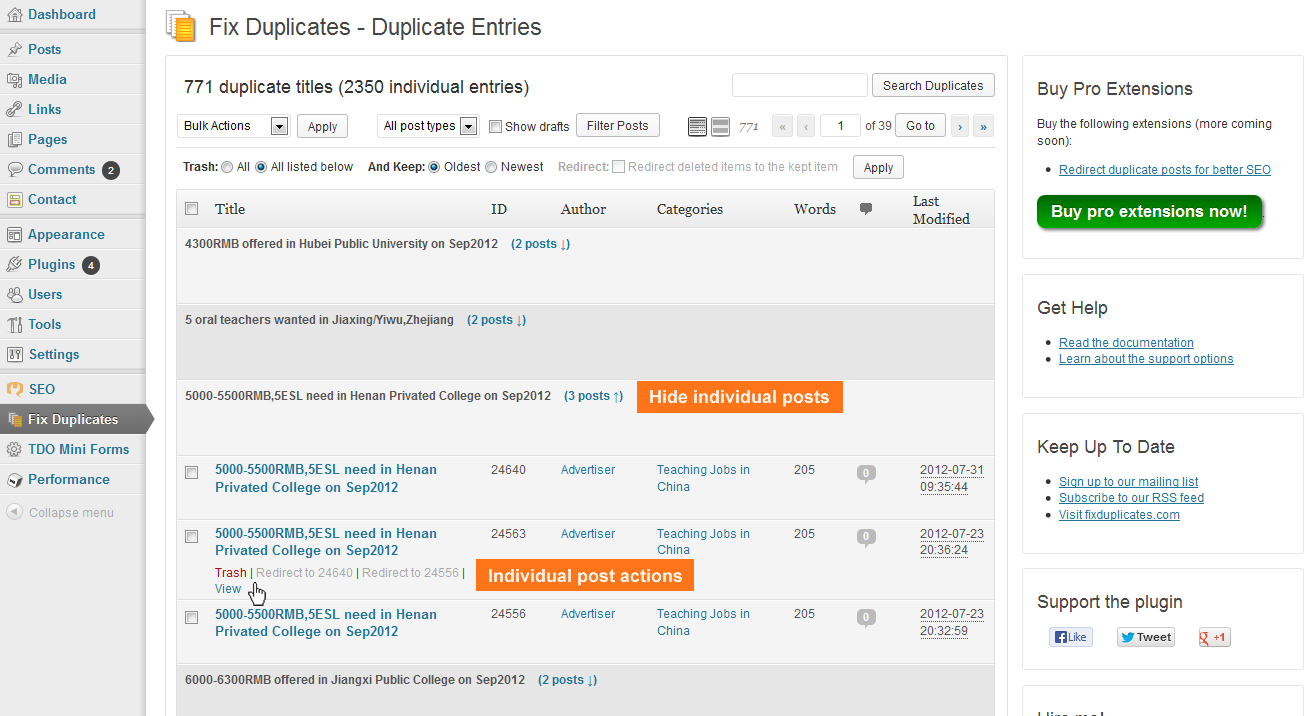Open the TDO Mini Forms menu item
Image resolution: width=1311 pixels, height=716 pixels.
pos(78,449)
